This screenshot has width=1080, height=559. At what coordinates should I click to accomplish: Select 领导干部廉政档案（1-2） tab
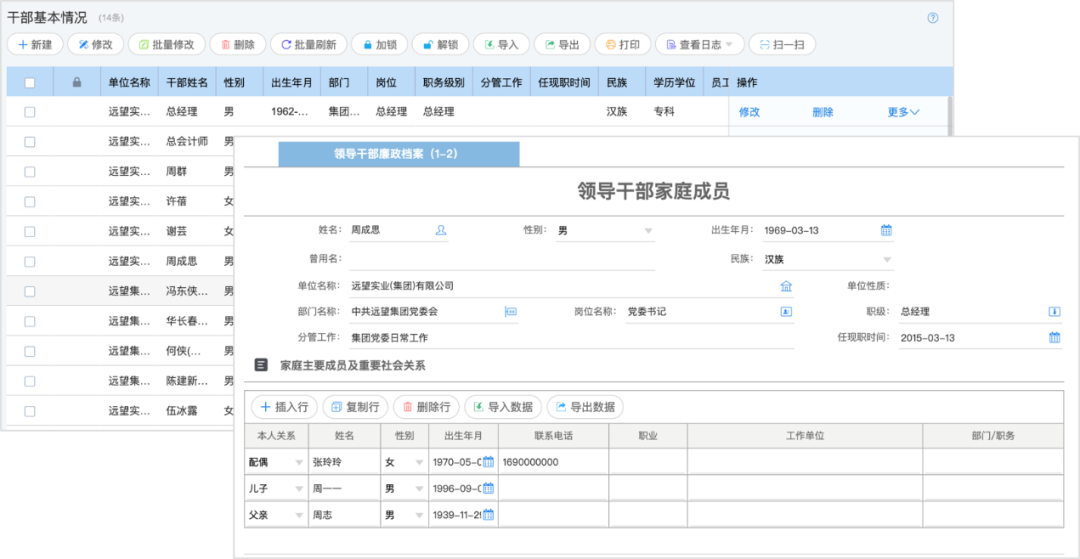pyautogui.click(x=399, y=154)
